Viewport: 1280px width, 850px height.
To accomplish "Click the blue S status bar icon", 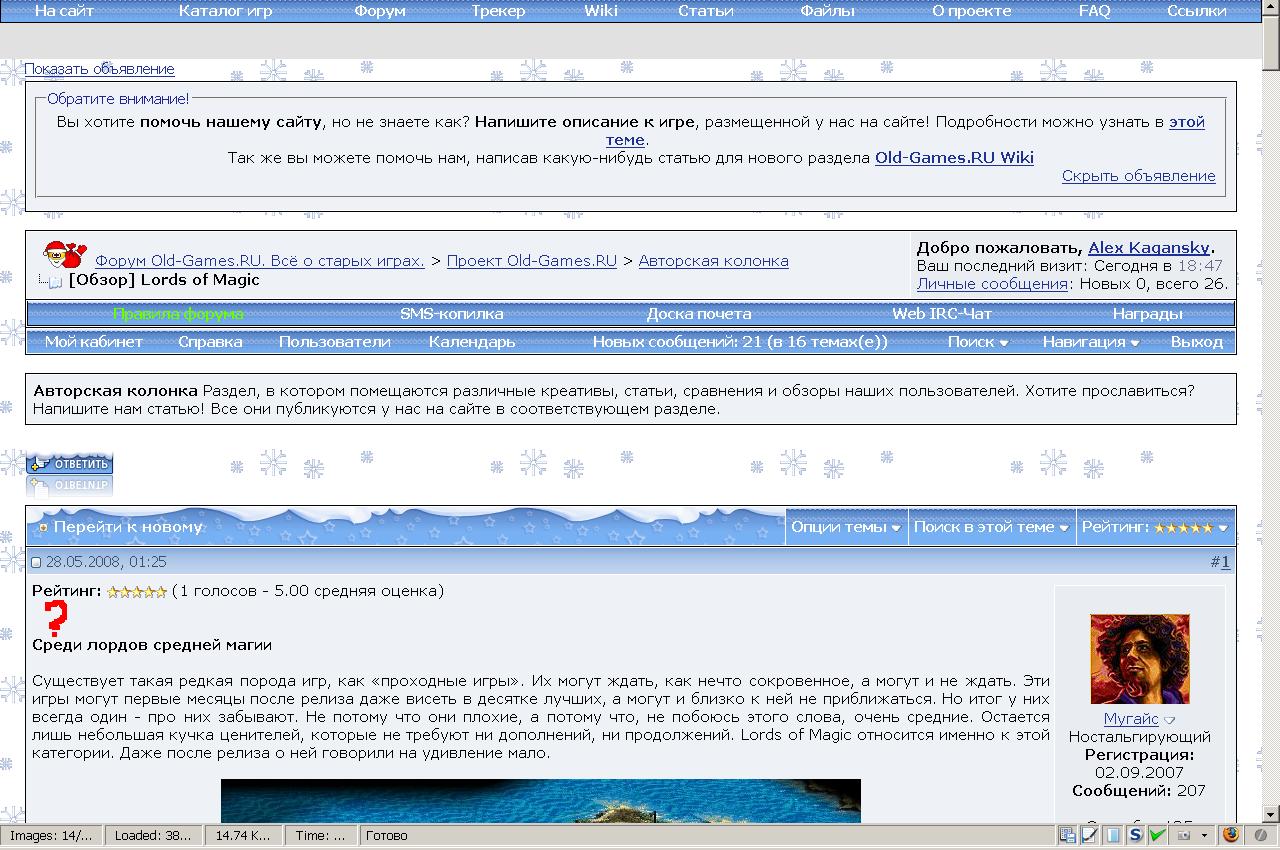I will [1135, 835].
